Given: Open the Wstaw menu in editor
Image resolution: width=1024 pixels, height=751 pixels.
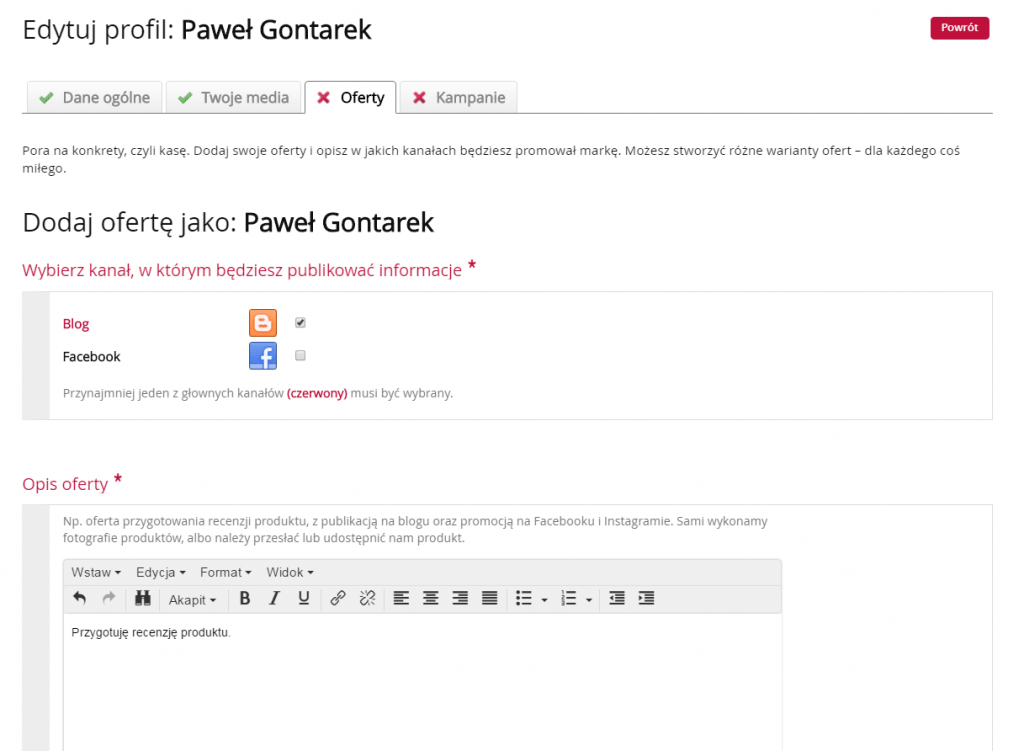Looking at the screenshot, I should tap(96, 572).
